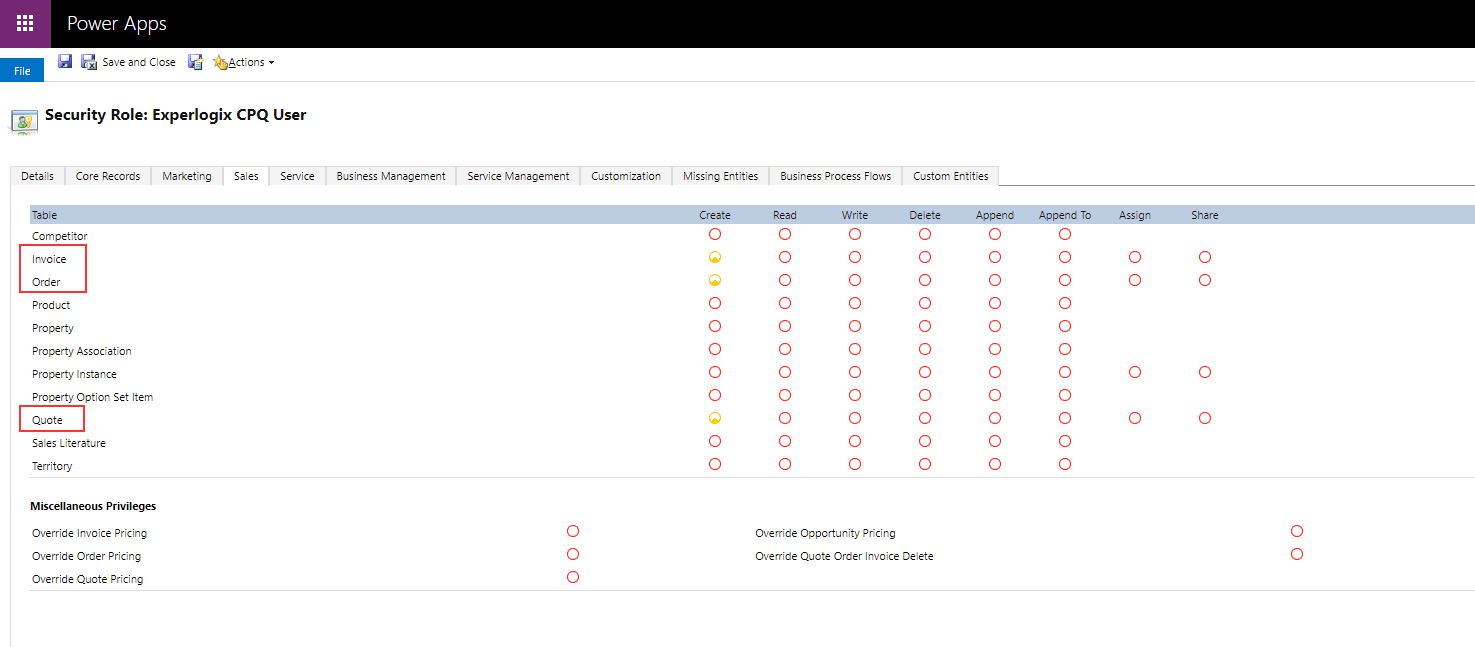Toggle Invoice Assign privilege circle
The image size is (1475, 647).
[1135, 257]
